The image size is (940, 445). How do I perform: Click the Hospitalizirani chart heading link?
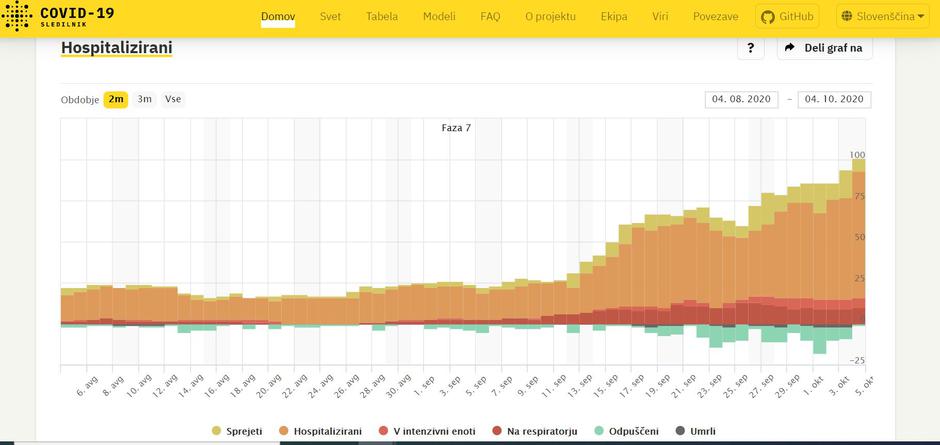(x=116, y=47)
